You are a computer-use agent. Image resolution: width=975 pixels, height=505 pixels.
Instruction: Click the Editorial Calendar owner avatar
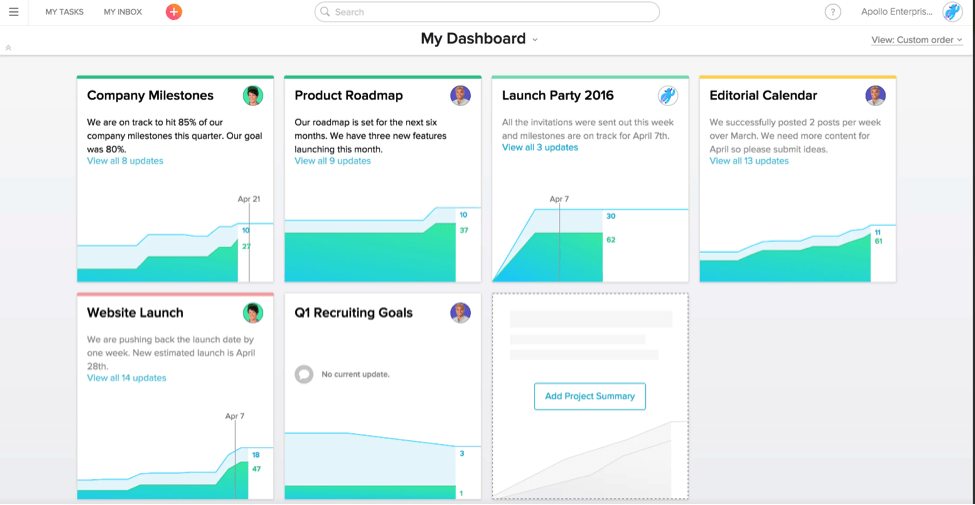[x=876, y=96]
